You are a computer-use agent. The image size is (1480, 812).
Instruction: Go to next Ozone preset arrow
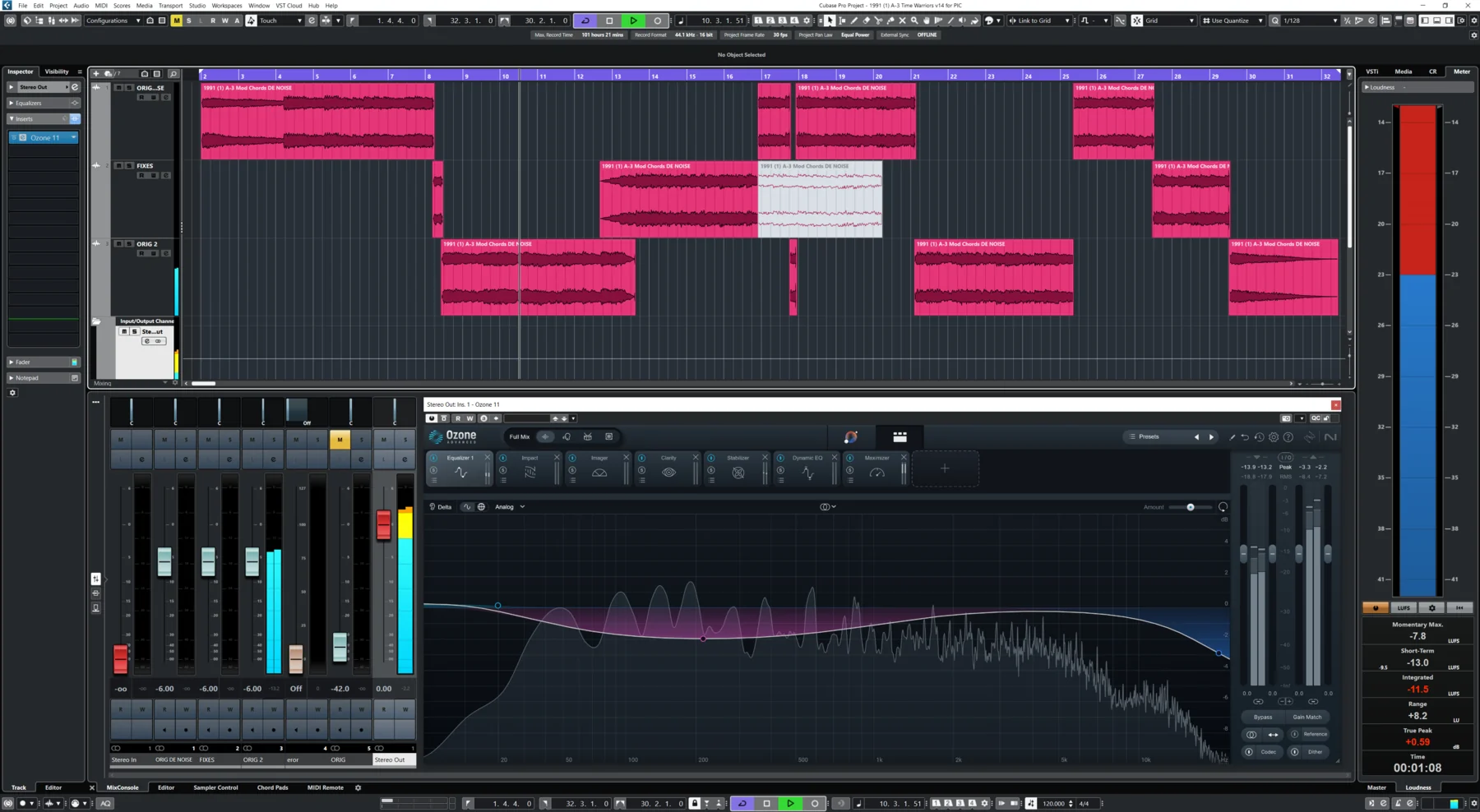[x=1211, y=437]
